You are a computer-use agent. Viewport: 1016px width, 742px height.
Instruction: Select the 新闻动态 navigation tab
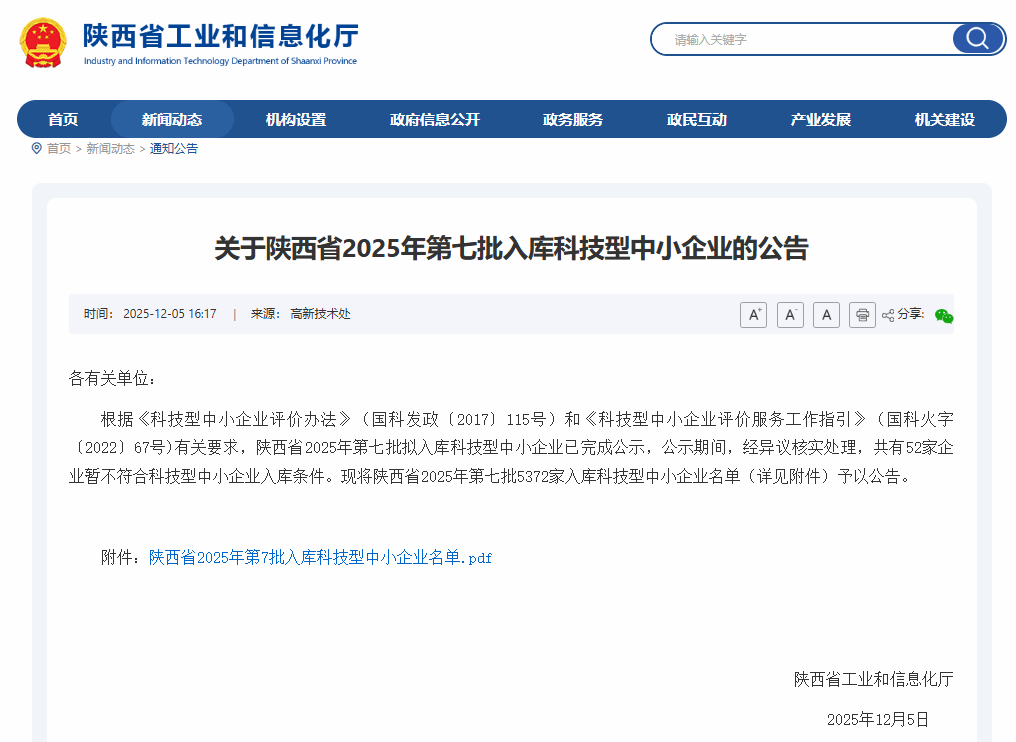172,120
